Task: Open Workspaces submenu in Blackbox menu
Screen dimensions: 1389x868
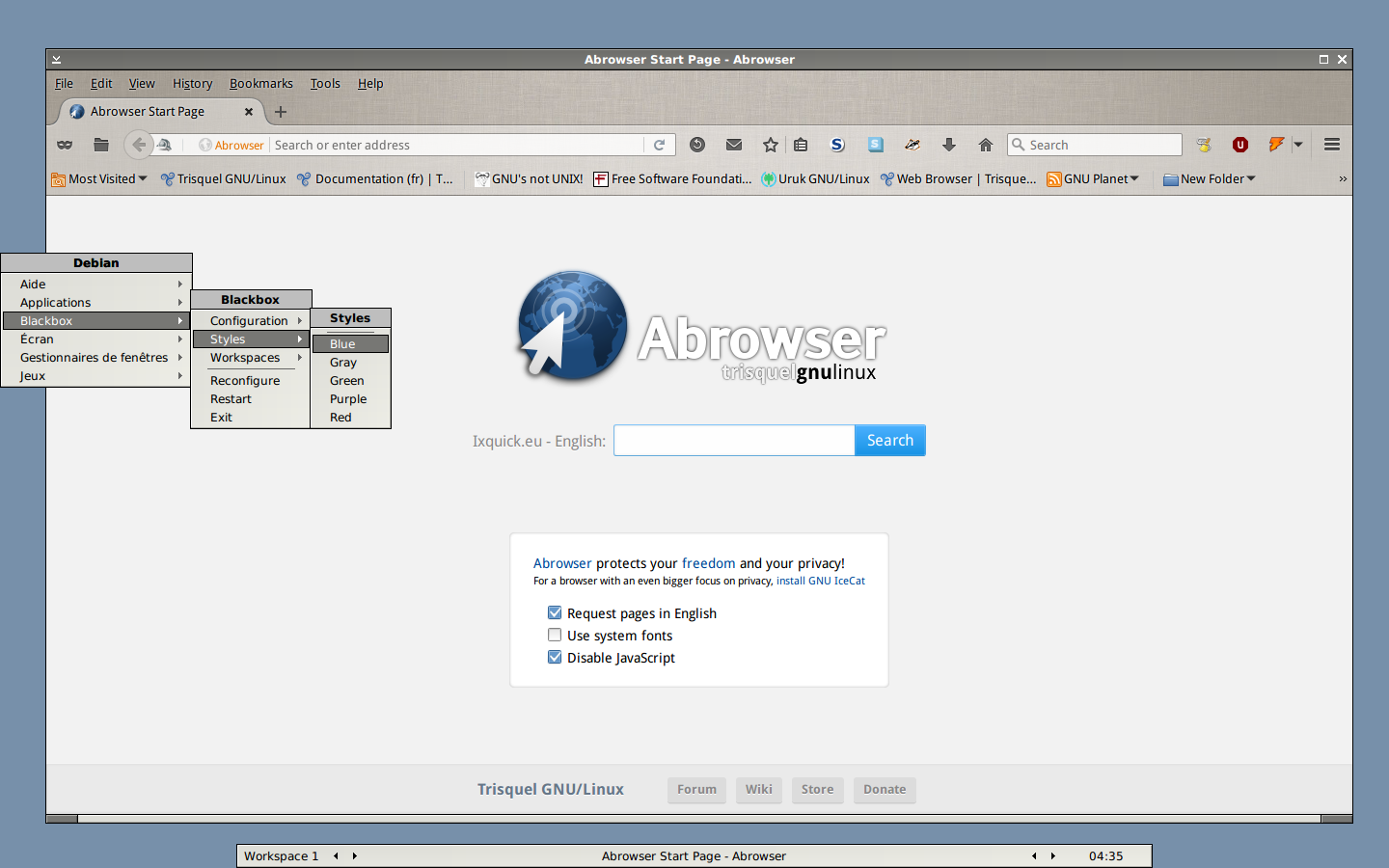Action: [251, 357]
